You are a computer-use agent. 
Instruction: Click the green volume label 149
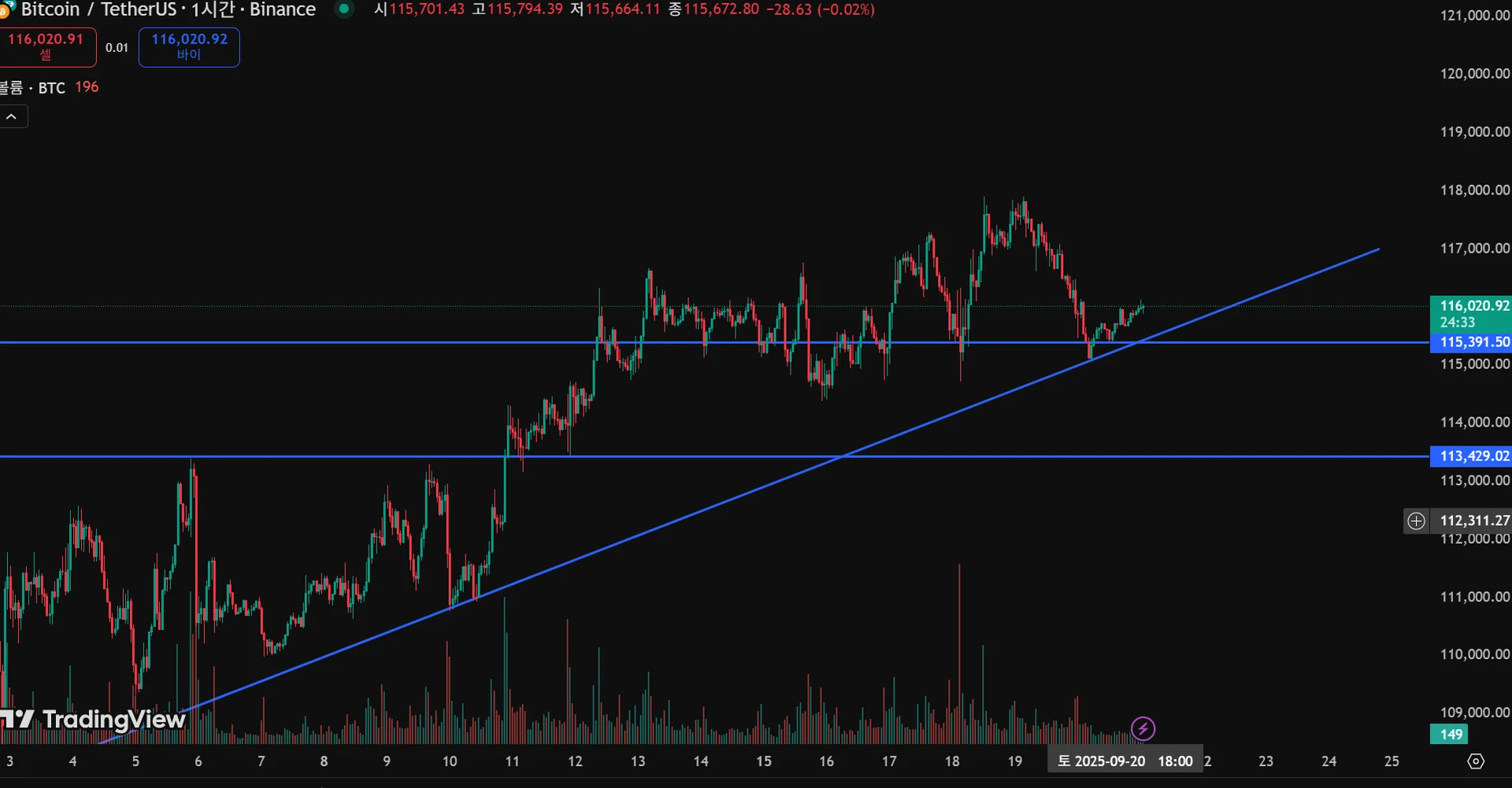pos(1450,734)
